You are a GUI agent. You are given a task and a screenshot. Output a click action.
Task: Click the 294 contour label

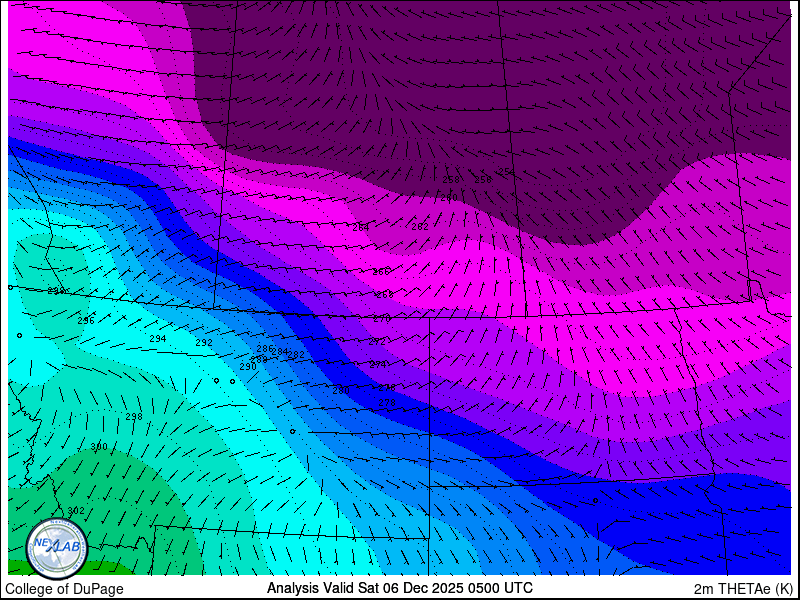(x=158, y=339)
